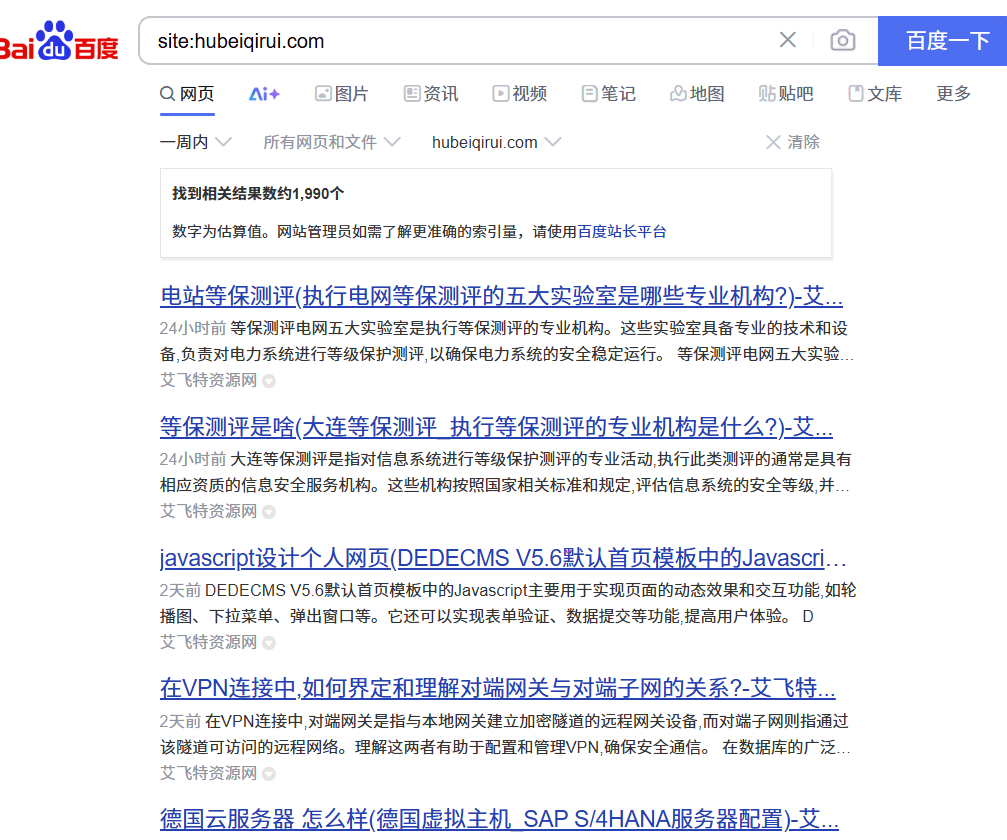1007x840 pixels.
Task: Expand the 一周内 time filter dropdown
Action: click(x=196, y=142)
